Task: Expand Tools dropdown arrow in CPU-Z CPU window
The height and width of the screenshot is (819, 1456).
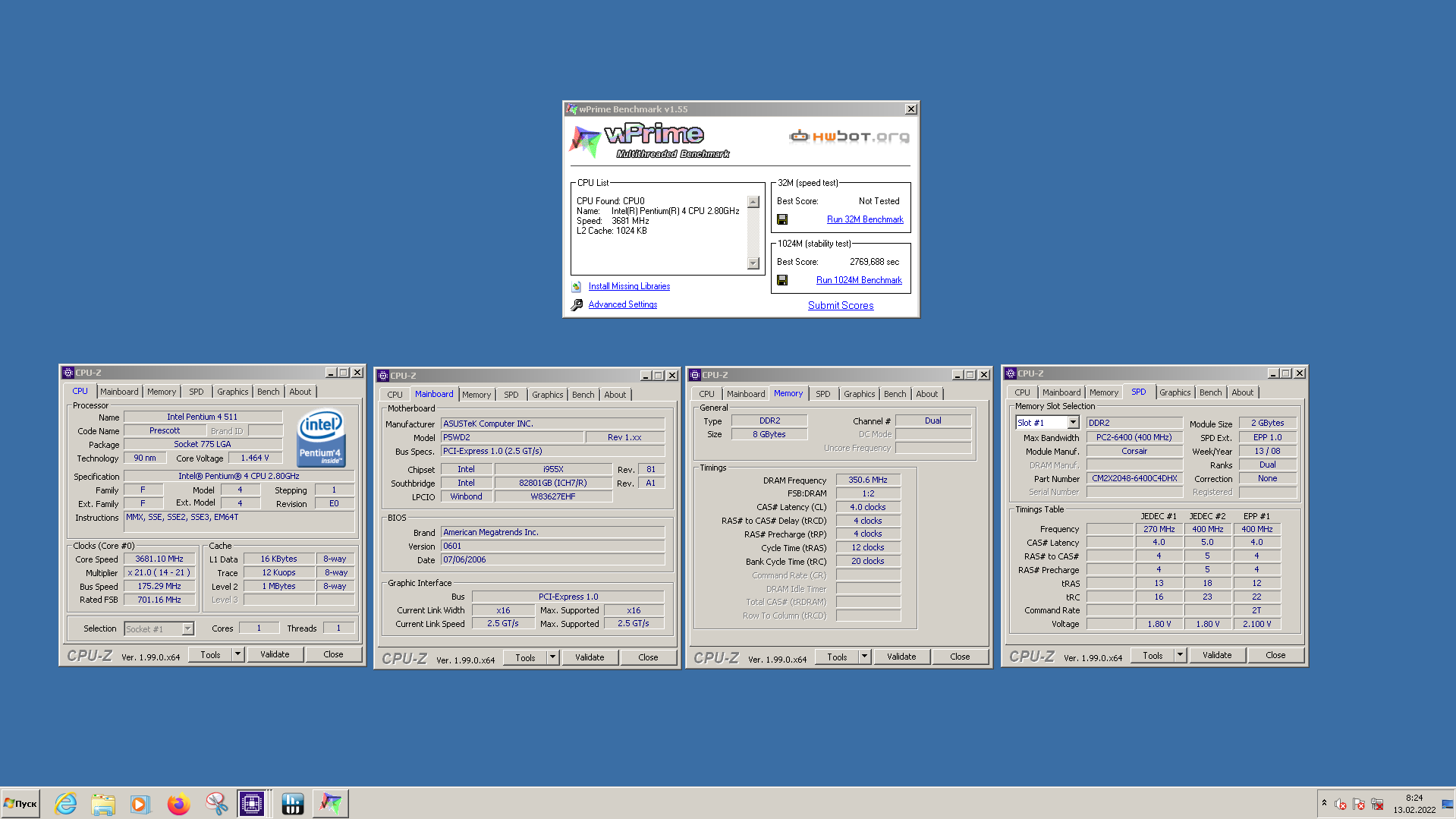Action: (237, 654)
